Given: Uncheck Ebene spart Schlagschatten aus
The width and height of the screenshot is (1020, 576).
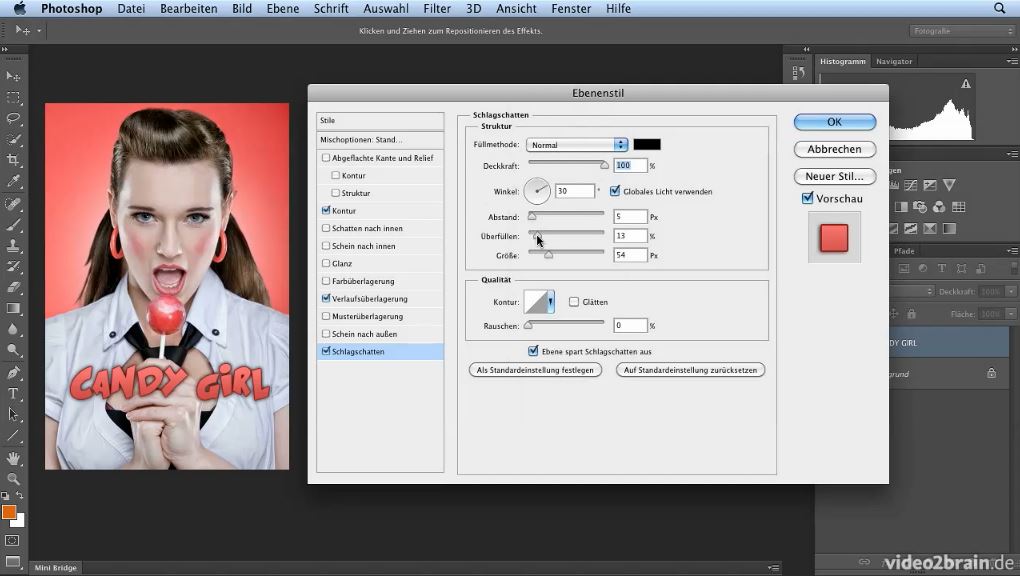Looking at the screenshot, I should coord(533,351).
